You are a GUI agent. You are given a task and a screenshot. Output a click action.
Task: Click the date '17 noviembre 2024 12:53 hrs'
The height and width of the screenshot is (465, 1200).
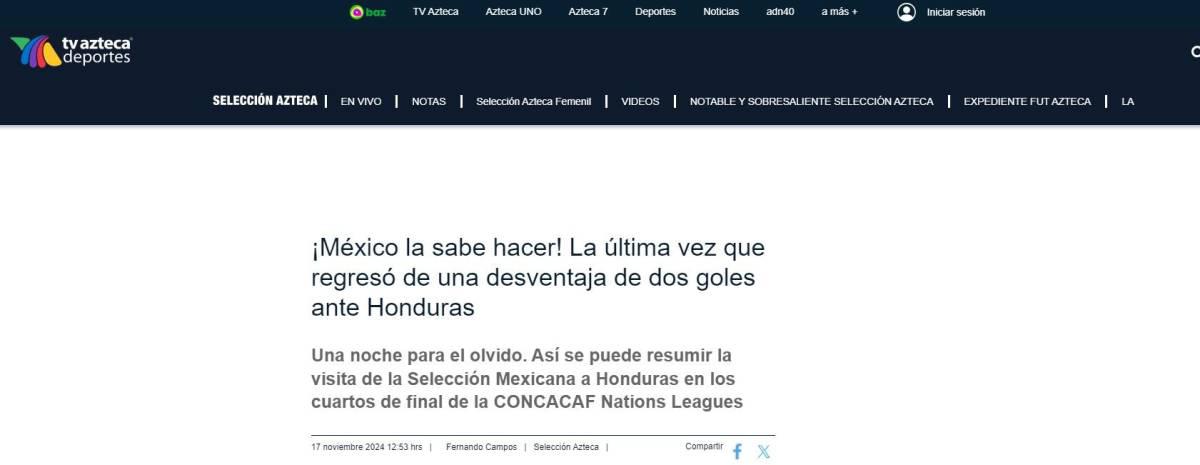pyautogui.click(x=367, y=447)
